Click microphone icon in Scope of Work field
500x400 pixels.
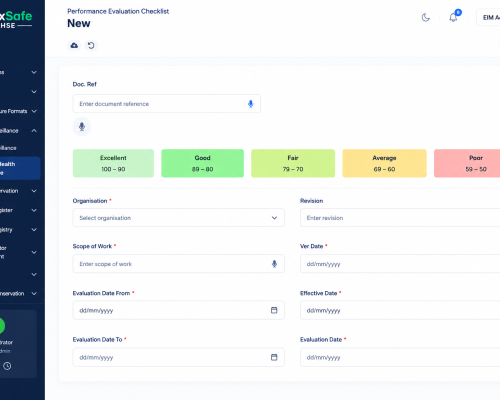274,264
